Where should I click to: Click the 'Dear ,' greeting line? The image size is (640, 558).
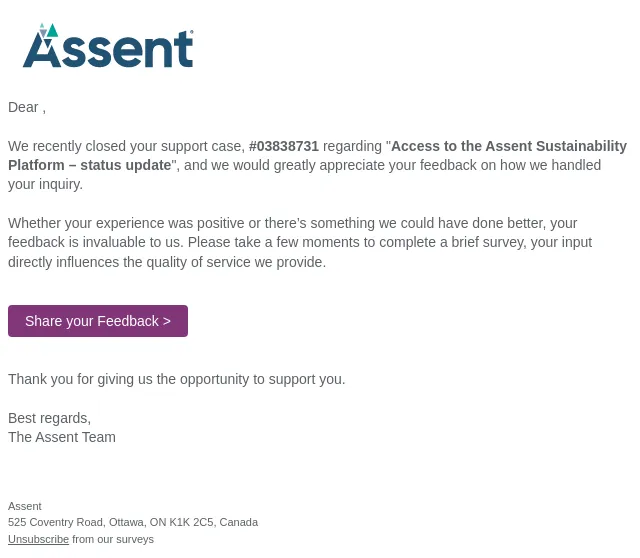pyautogui.click(x=27, y=107)
